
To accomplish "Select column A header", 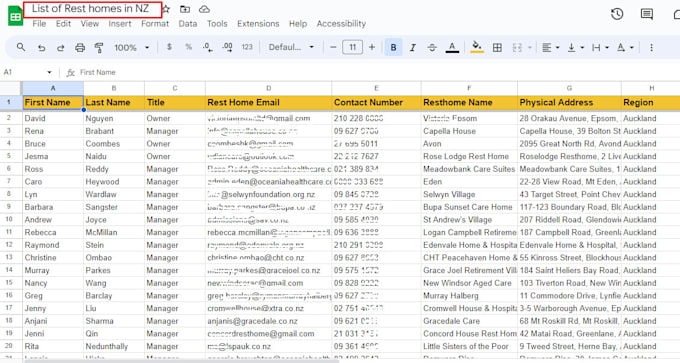I will point(53,88).
